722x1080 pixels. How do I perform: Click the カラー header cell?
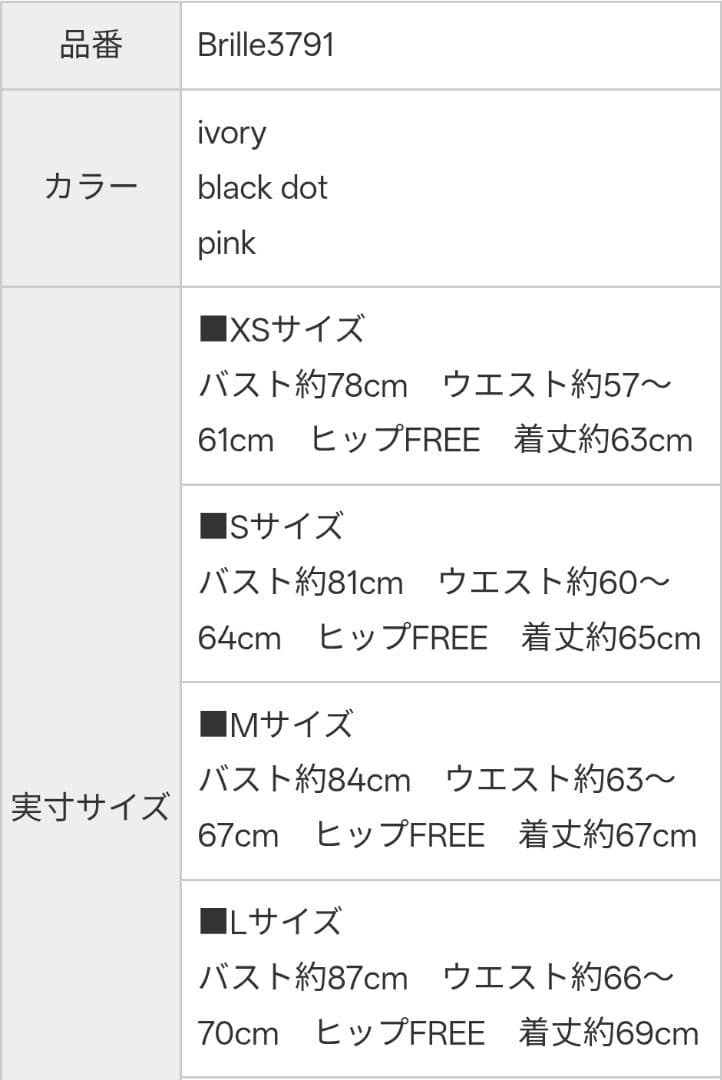91,188
